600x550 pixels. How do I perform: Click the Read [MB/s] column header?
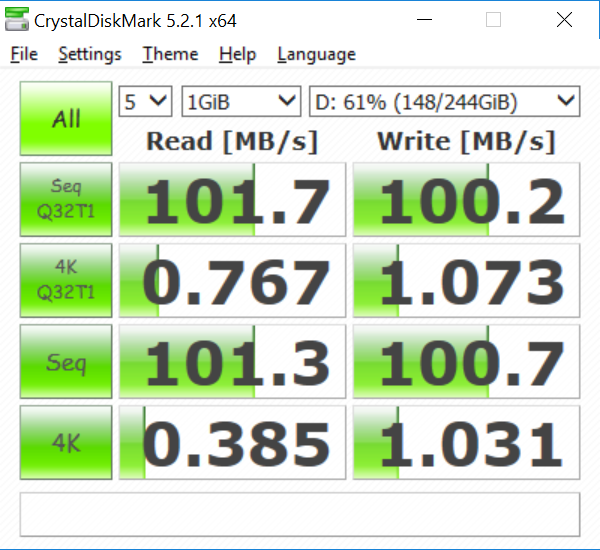(x=232, y=142)
